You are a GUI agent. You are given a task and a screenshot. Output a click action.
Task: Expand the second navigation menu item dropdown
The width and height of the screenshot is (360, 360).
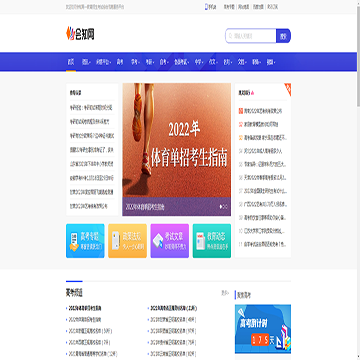pos(86,62)
